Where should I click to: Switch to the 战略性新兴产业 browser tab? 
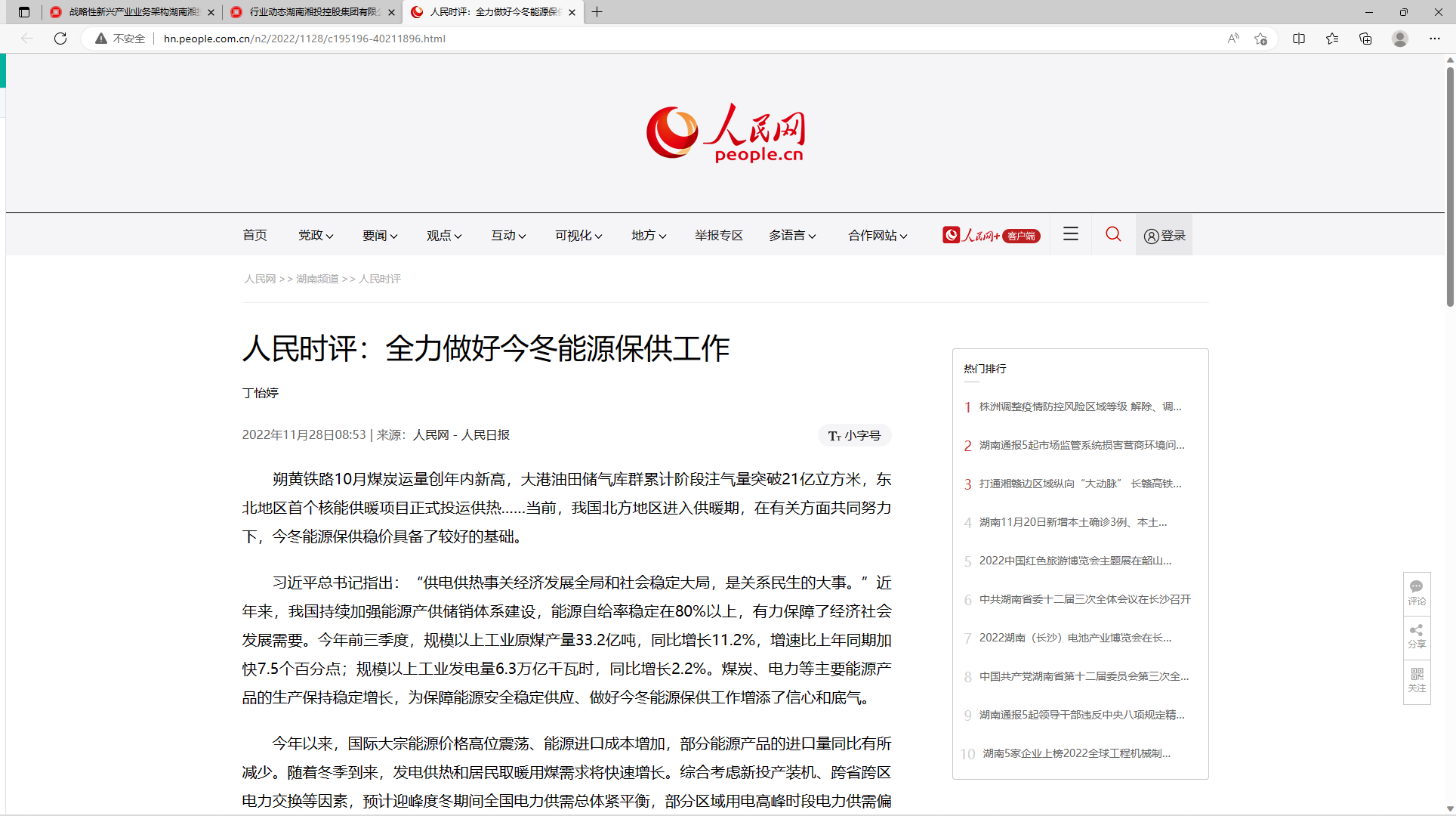point(133,12)
